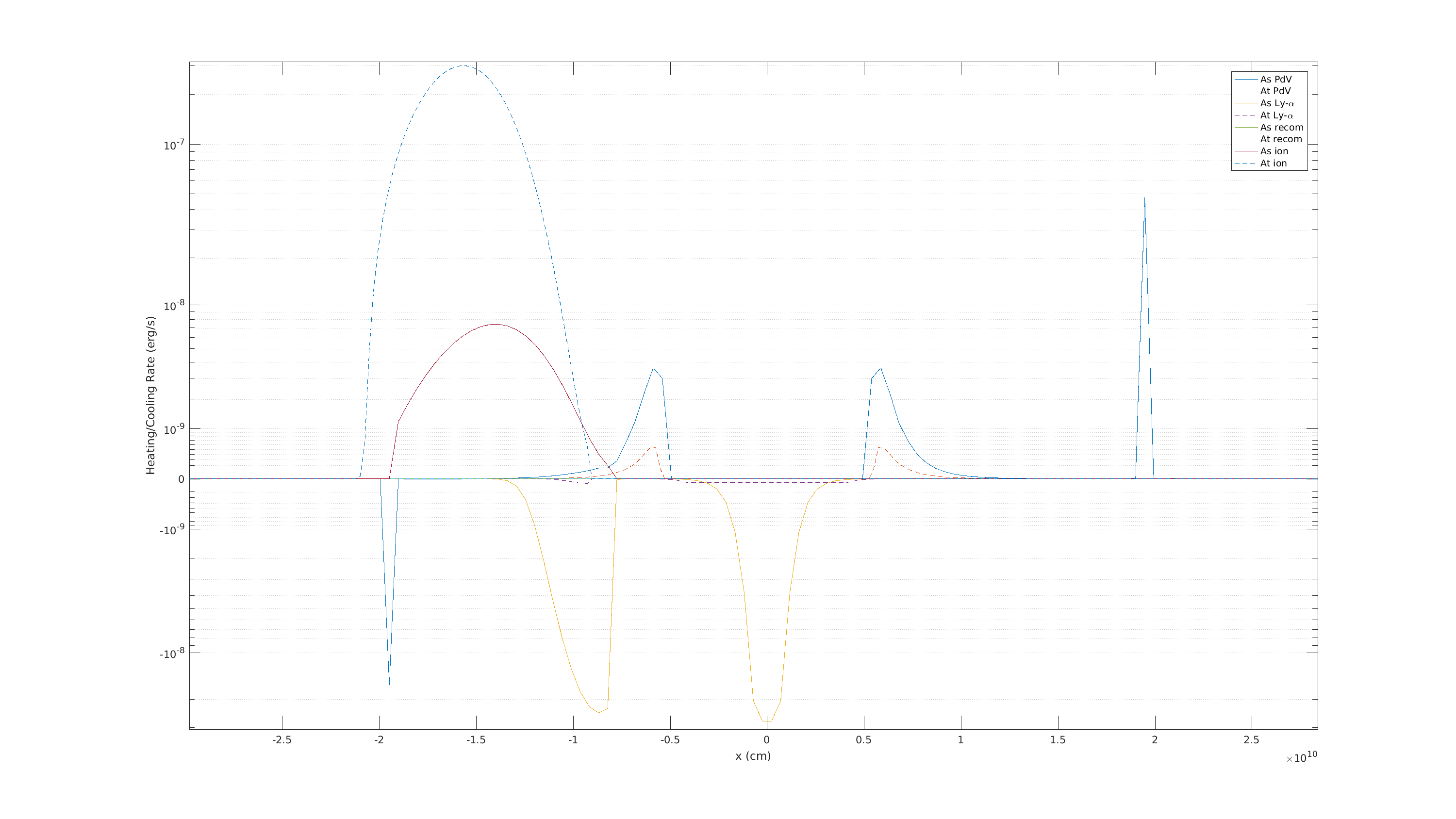Click the dashed orange PdV peak near x=-0.6
This screenshot has width=1456, height=819.
pyautogui.click(x=653, y=448)
